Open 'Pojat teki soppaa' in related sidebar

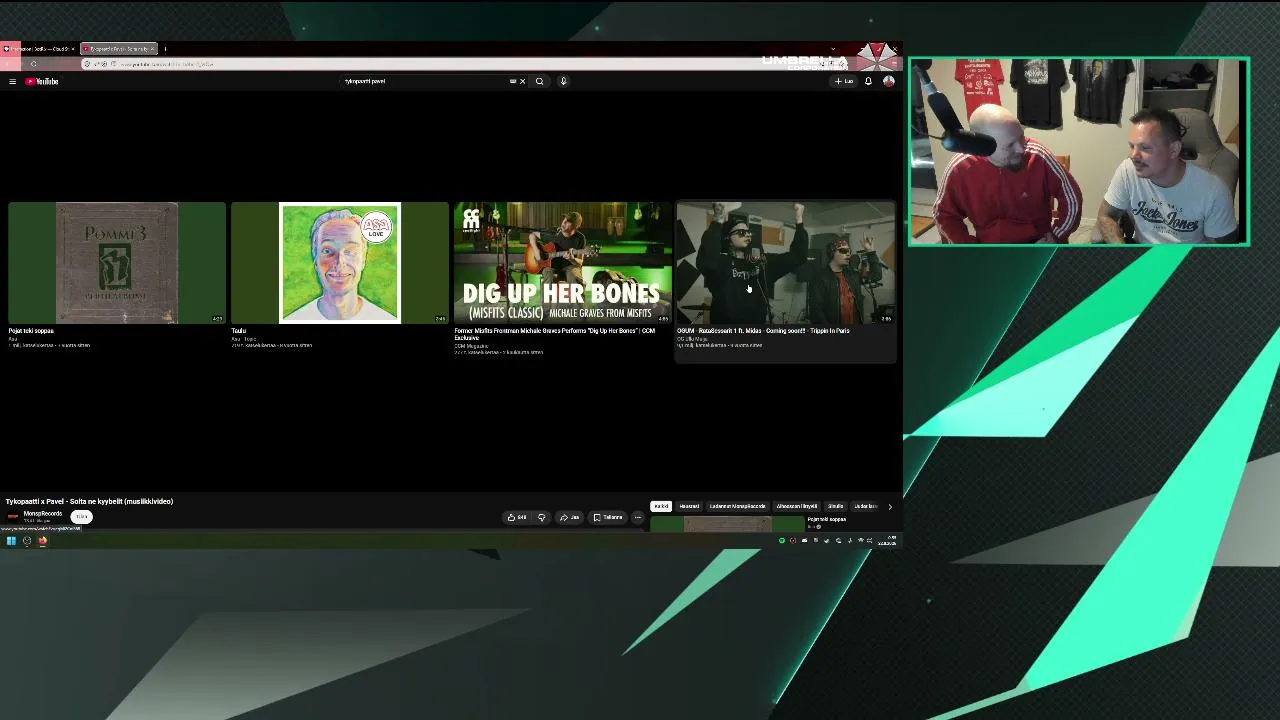[827, 519]
